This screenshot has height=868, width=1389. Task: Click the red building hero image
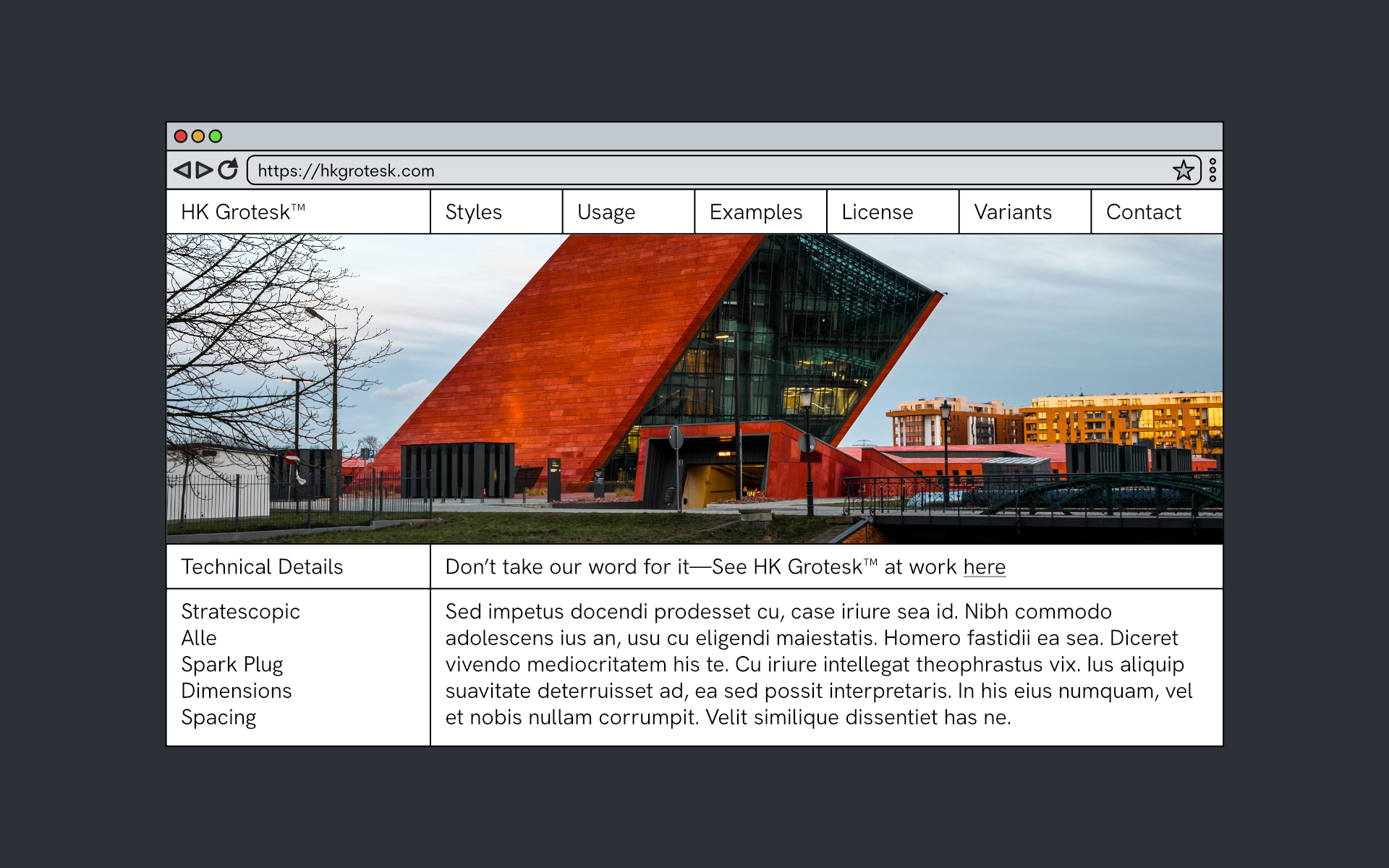click(x=694, y=388)
